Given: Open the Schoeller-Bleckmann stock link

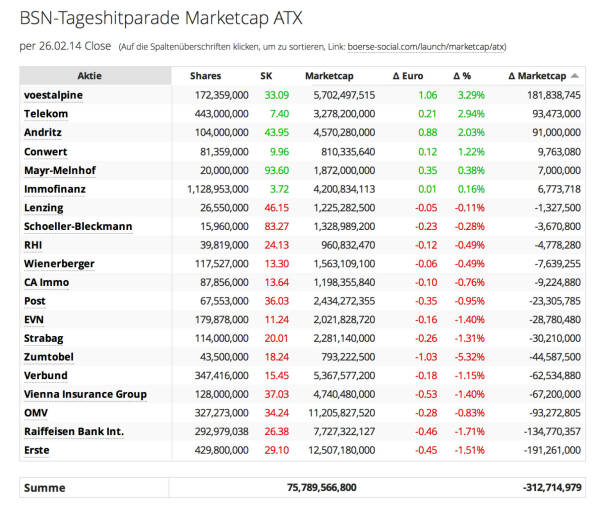Looking at the screenshot, I should (x=78, y=226).
